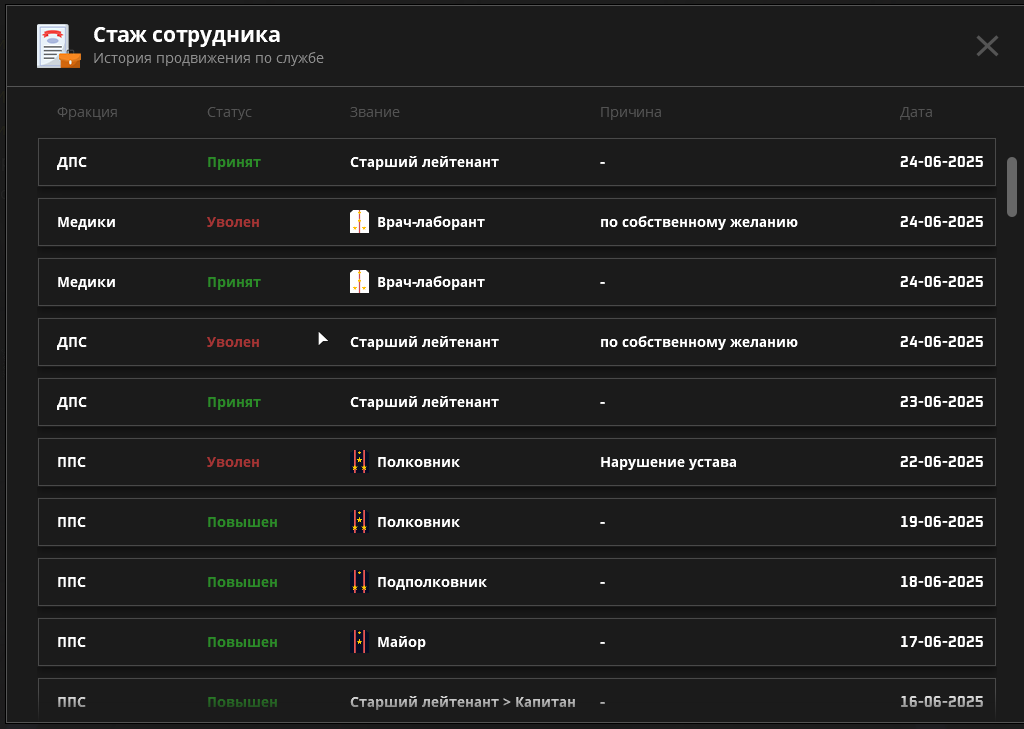Click date 22-06-2025
1024x729 pixels.
coord(941,462)
